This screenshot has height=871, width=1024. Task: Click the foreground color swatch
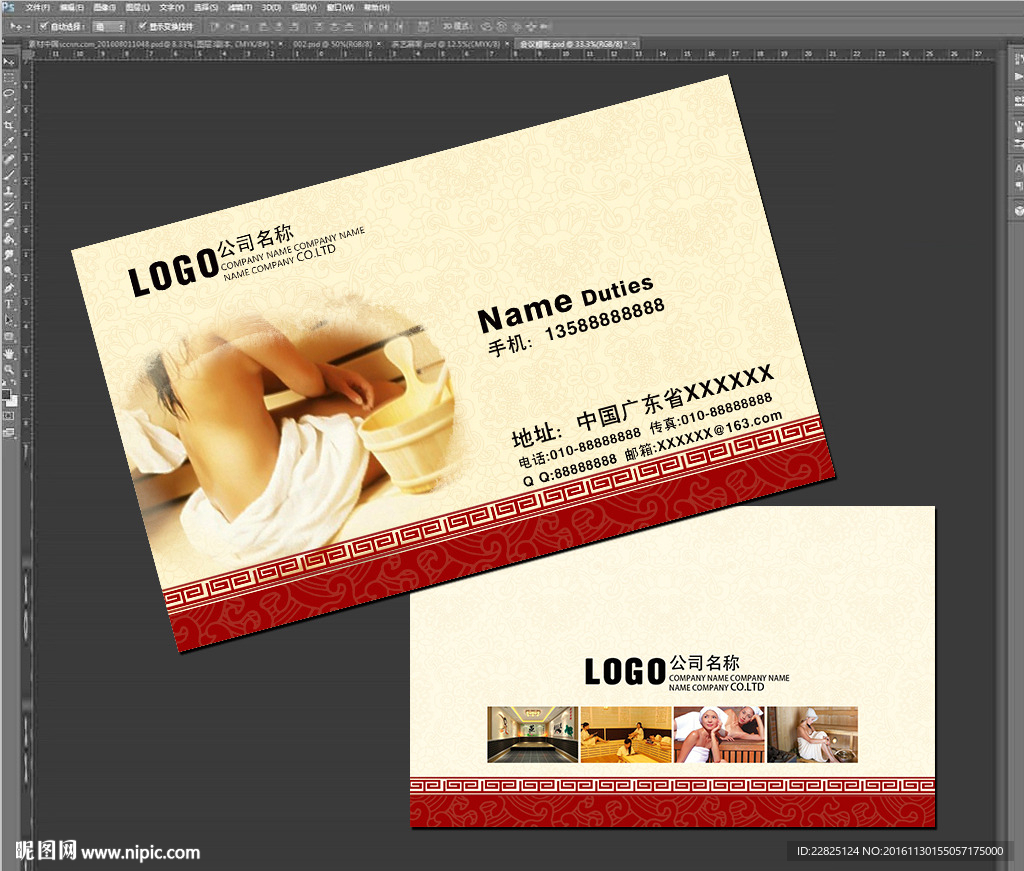6,394
